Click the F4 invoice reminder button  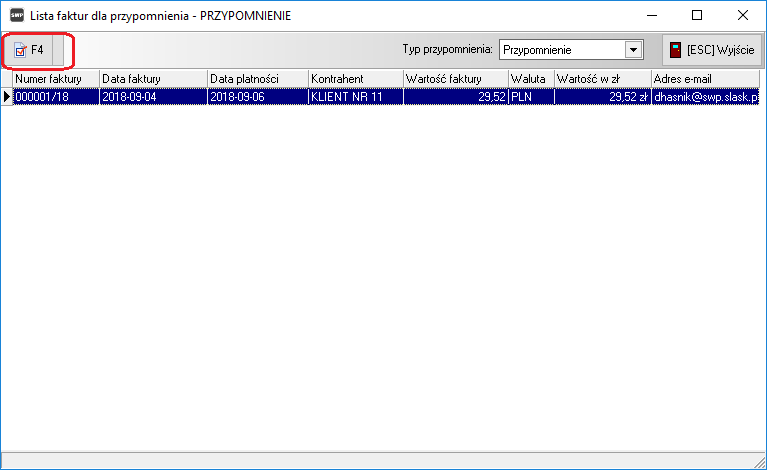coord(30,50)
